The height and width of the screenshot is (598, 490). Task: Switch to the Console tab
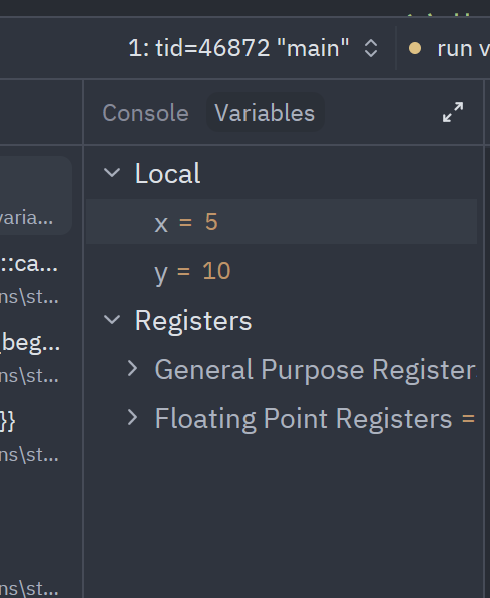click(145, 113)
